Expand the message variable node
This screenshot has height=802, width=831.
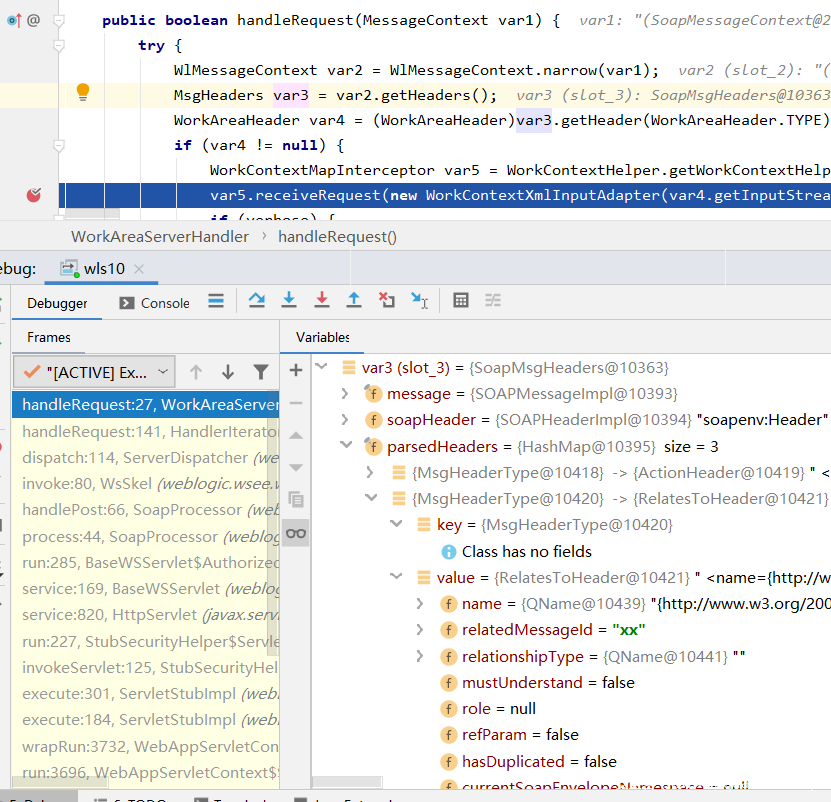pyautogui.click(x=346, y=394)
